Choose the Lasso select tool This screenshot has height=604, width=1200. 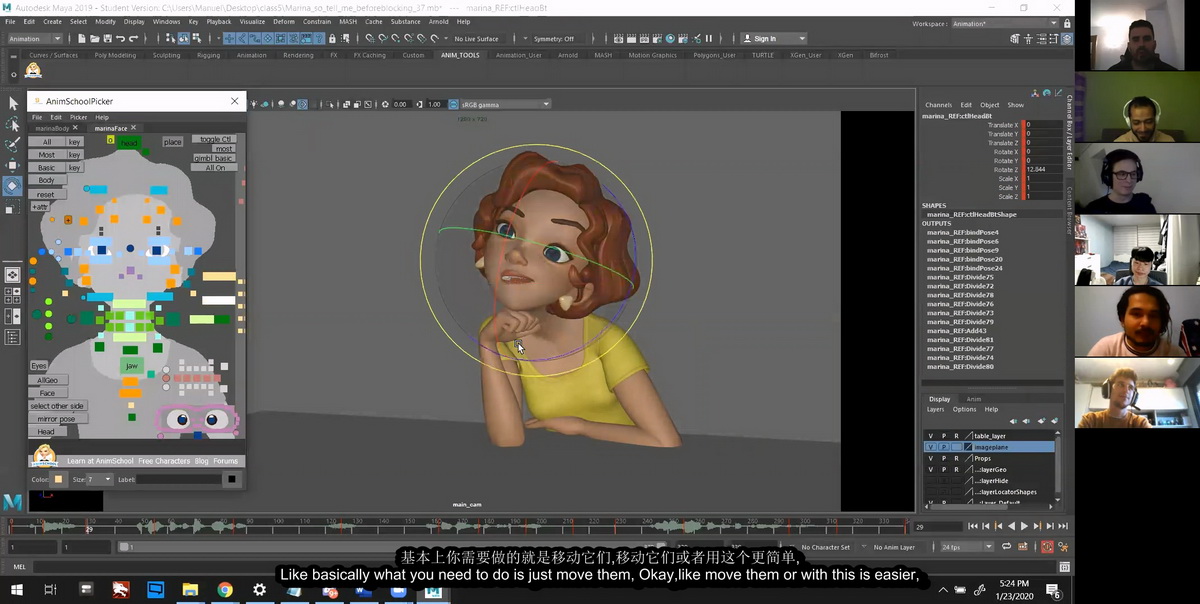coord(13,124)
